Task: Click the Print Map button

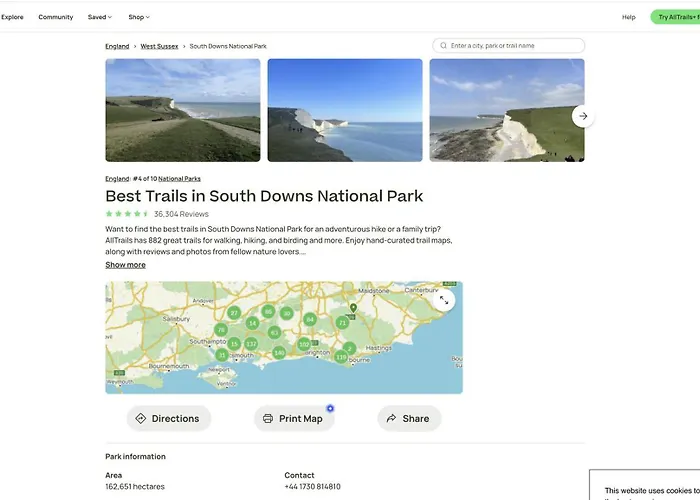Action: (294, 418)
